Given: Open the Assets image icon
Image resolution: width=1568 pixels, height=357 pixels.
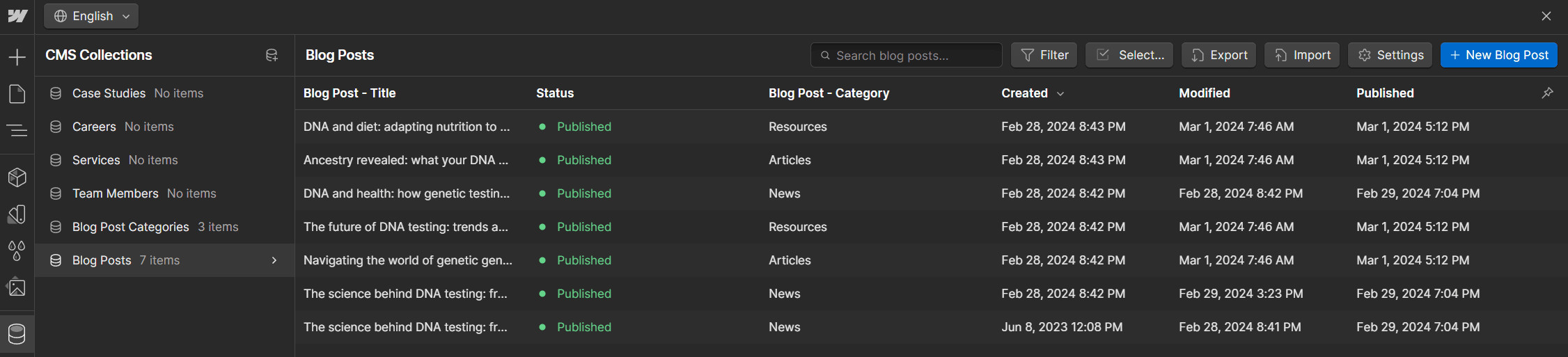Looking at the screenshot, I should (17, 287).
